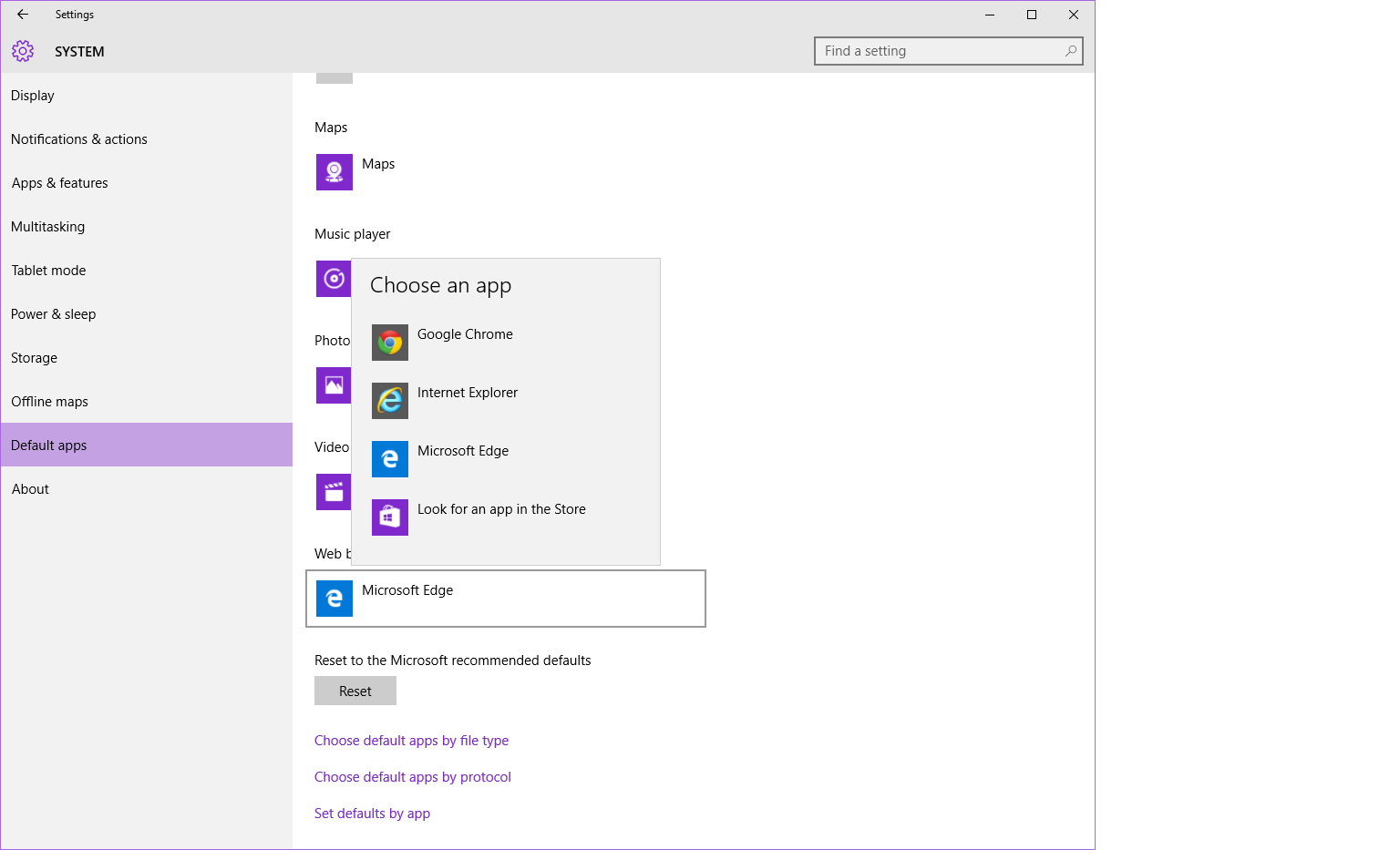The image size is (1400, 850).
Task: Switch to Tablet mode settings
Action: (x=147, y=271)
